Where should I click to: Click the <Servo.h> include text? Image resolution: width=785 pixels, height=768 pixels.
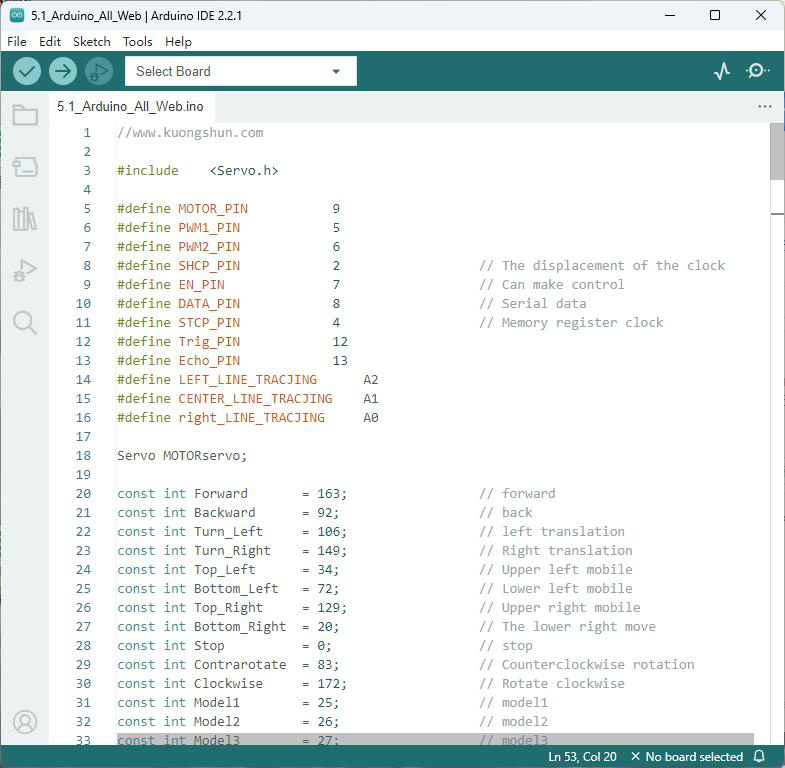click(244, 171)
